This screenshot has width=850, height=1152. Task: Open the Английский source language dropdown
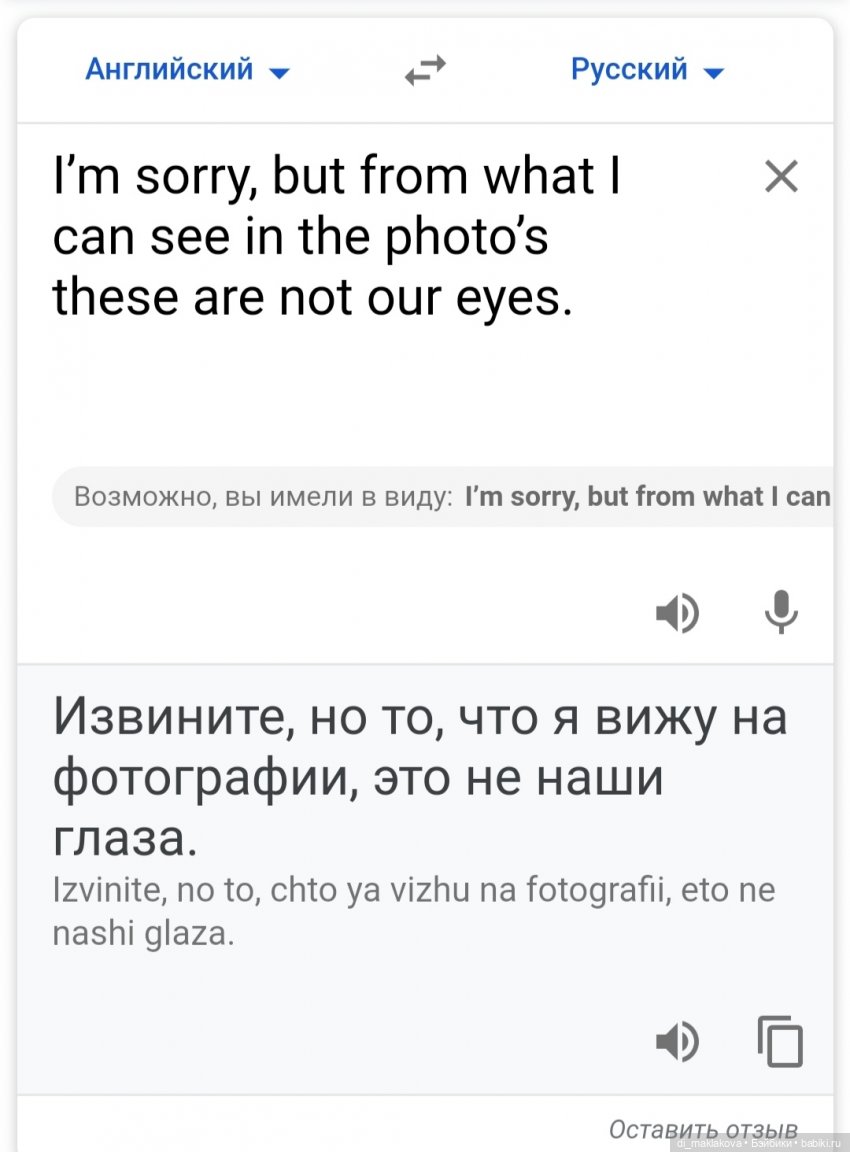coord(170,70)
